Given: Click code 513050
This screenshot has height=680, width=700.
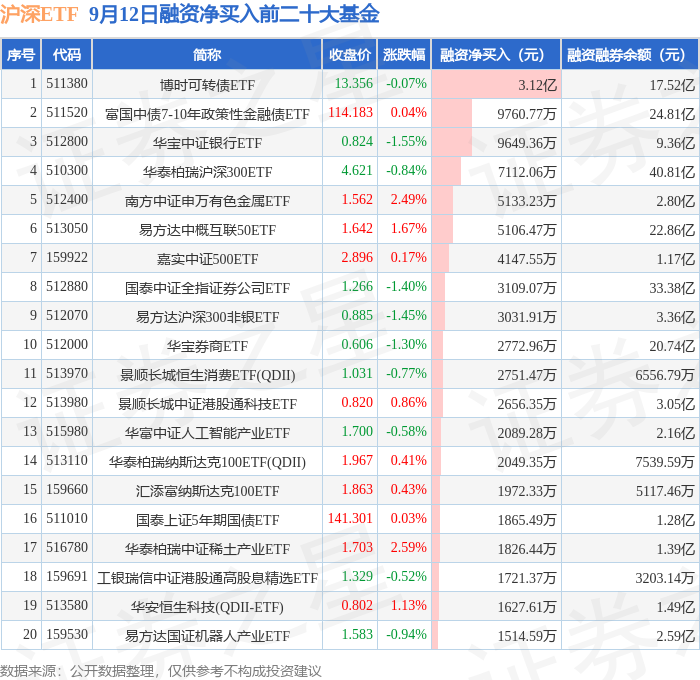Looking at the screenshot, I should tap(67, 229).
